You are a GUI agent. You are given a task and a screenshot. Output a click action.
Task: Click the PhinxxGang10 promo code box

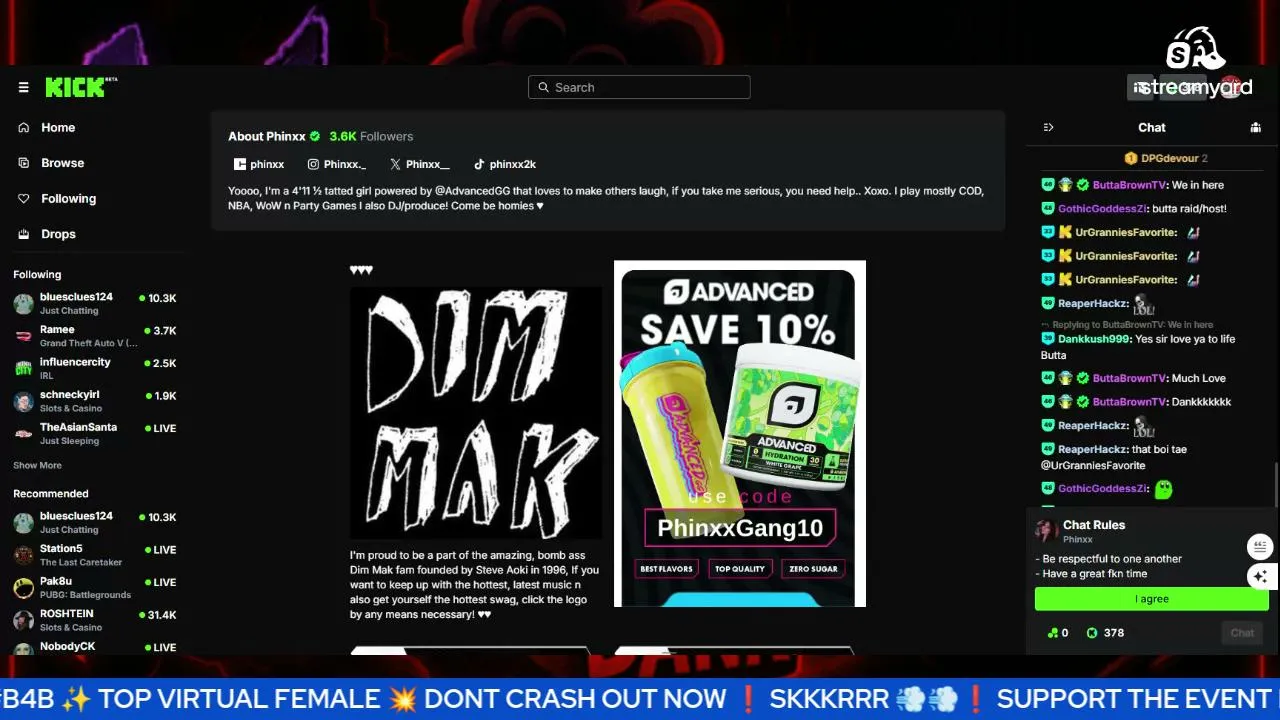pos(740,528)
